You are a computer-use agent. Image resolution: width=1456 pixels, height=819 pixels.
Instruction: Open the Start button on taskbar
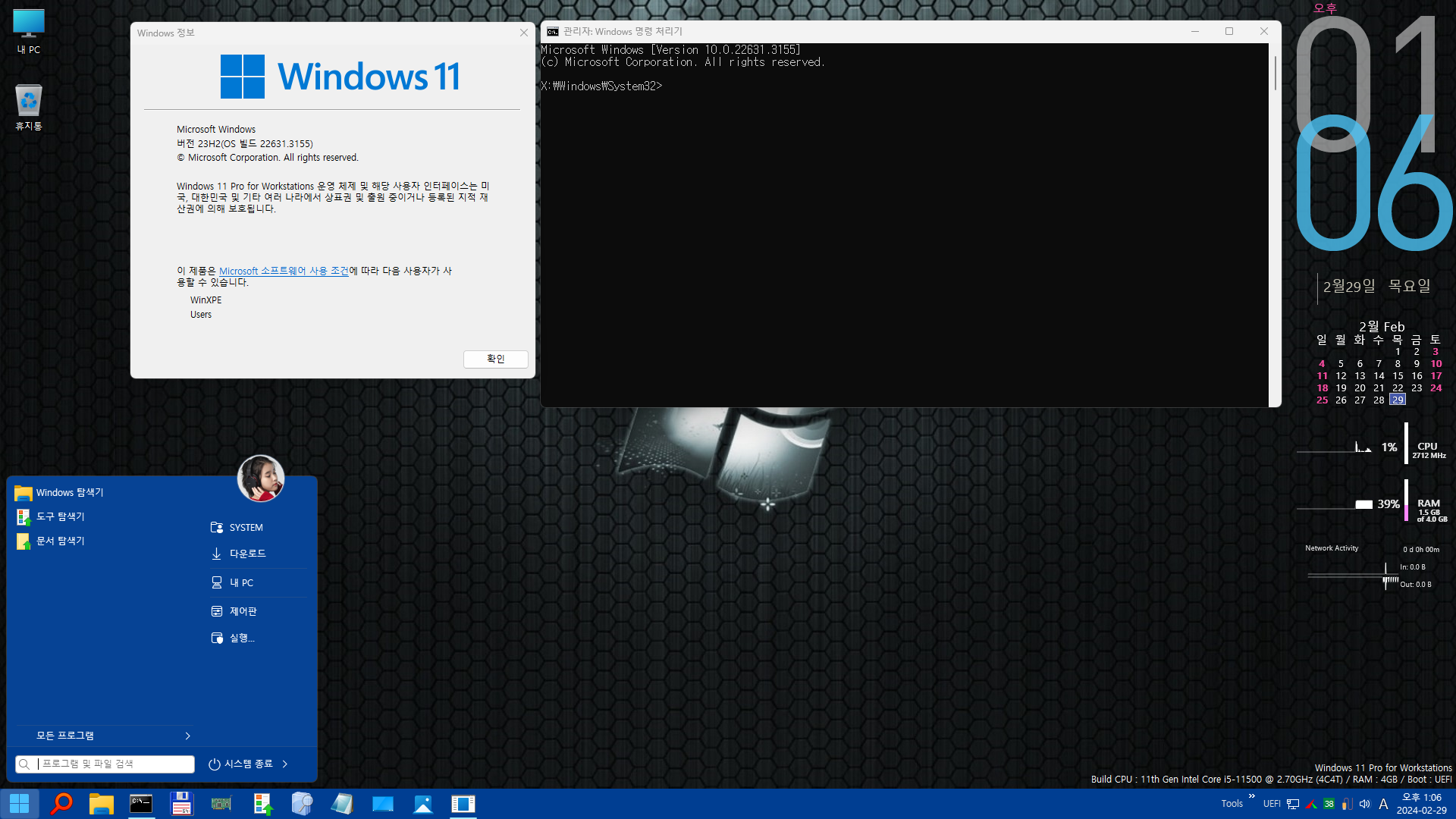pos(20,804)
